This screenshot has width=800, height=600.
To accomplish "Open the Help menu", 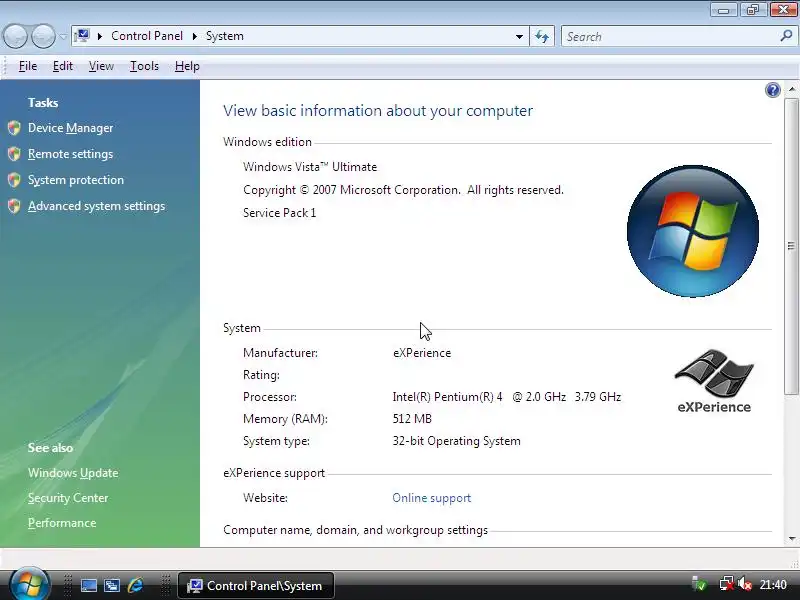I will (187, 66).
